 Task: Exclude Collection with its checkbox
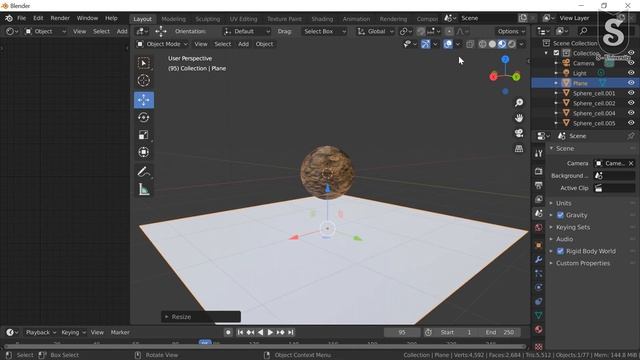click(x=556, y=53)
